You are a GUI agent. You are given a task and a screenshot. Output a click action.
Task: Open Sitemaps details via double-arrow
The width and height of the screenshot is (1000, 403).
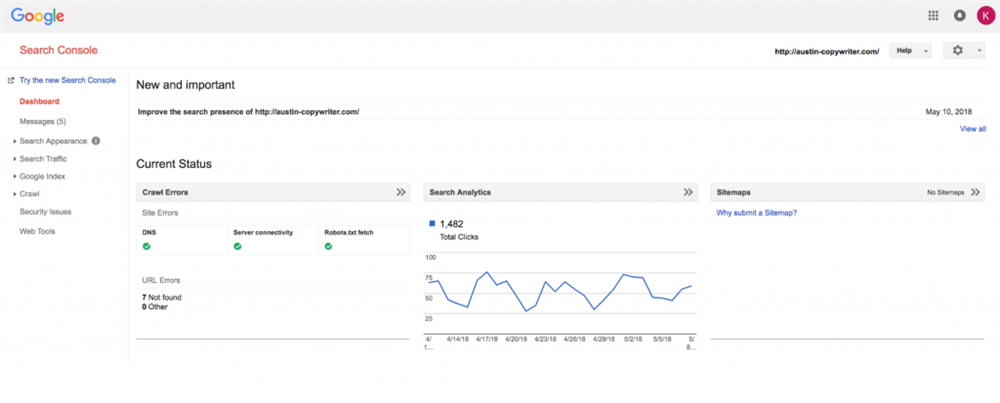(x=975, y=192)
